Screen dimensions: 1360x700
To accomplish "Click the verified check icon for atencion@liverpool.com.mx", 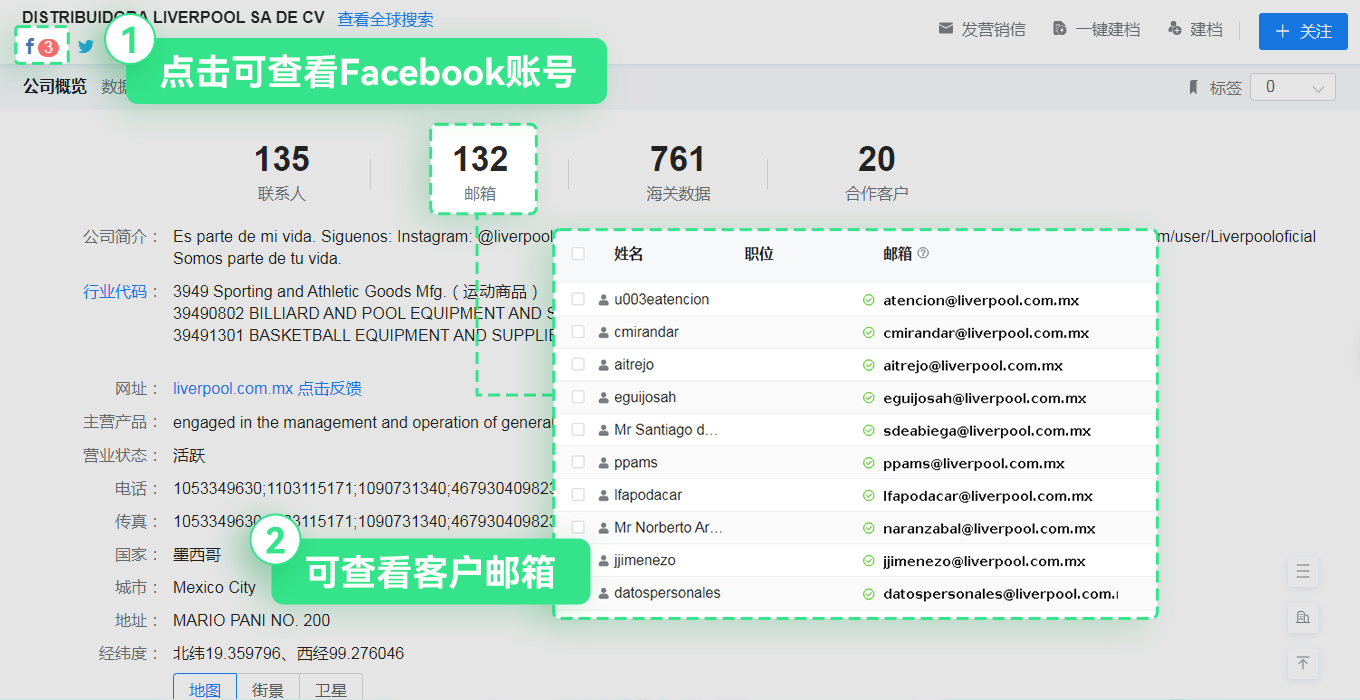I will coord(869,300).
